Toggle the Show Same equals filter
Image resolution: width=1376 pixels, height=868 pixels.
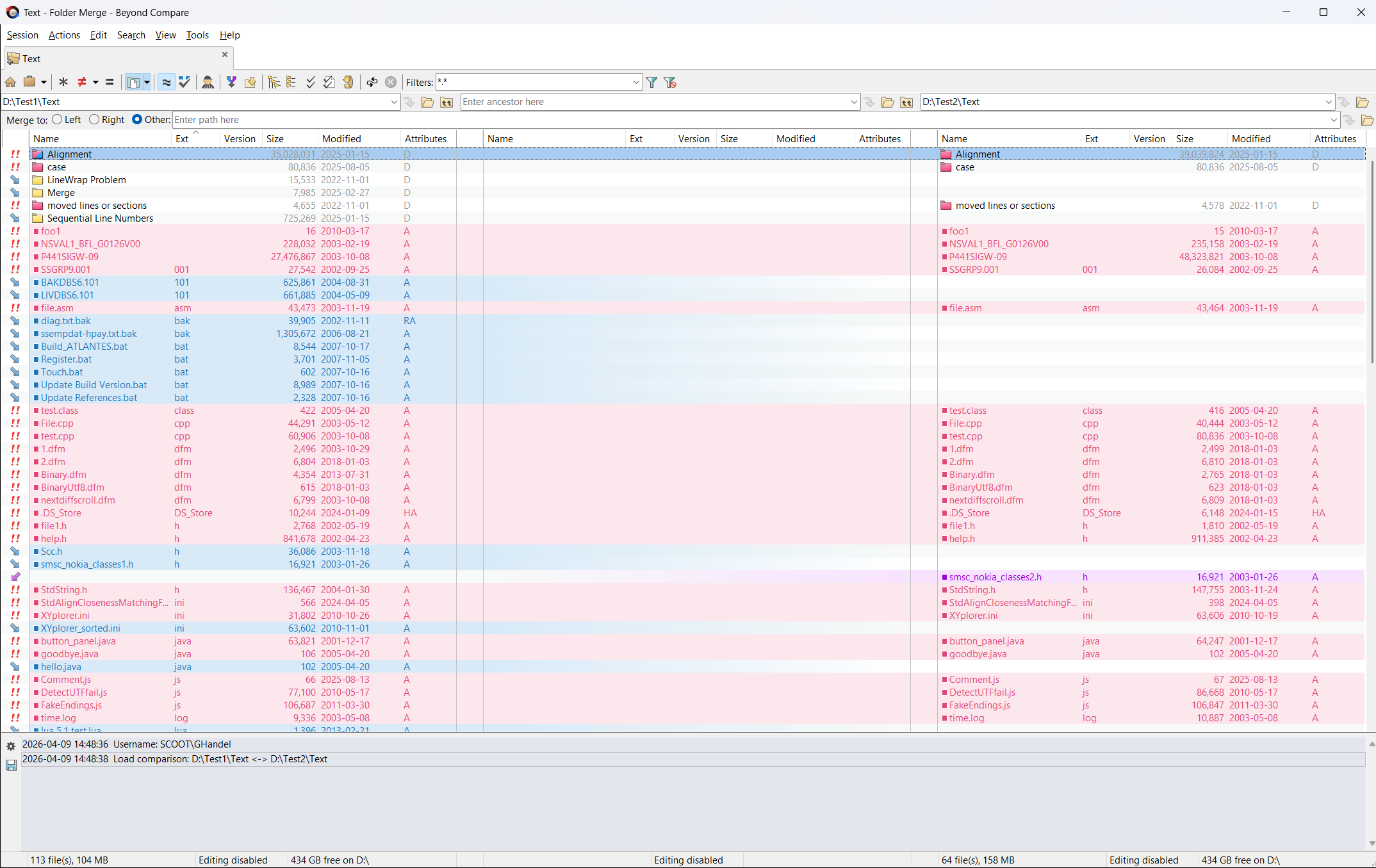[x=110, y=82]
